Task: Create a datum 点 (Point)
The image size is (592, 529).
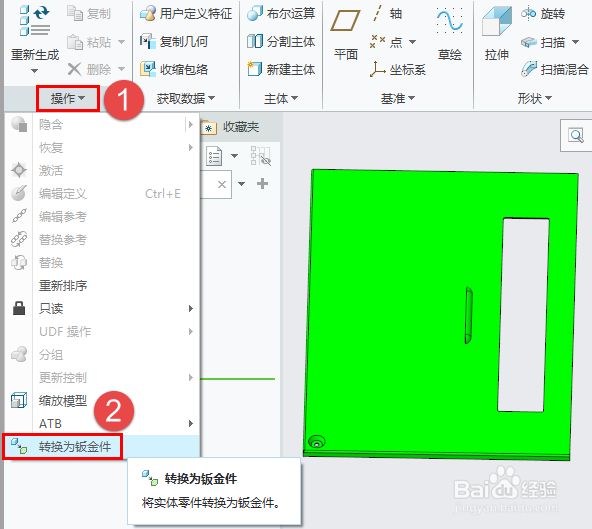Action: [387, 42]
